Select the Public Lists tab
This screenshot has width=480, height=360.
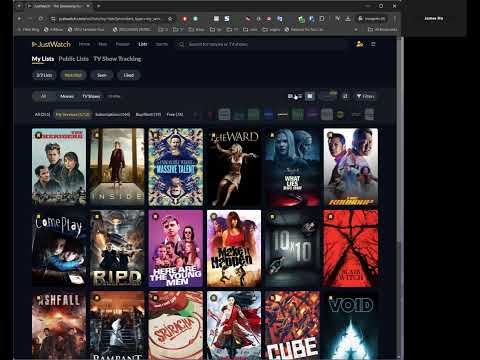[73, 59]
